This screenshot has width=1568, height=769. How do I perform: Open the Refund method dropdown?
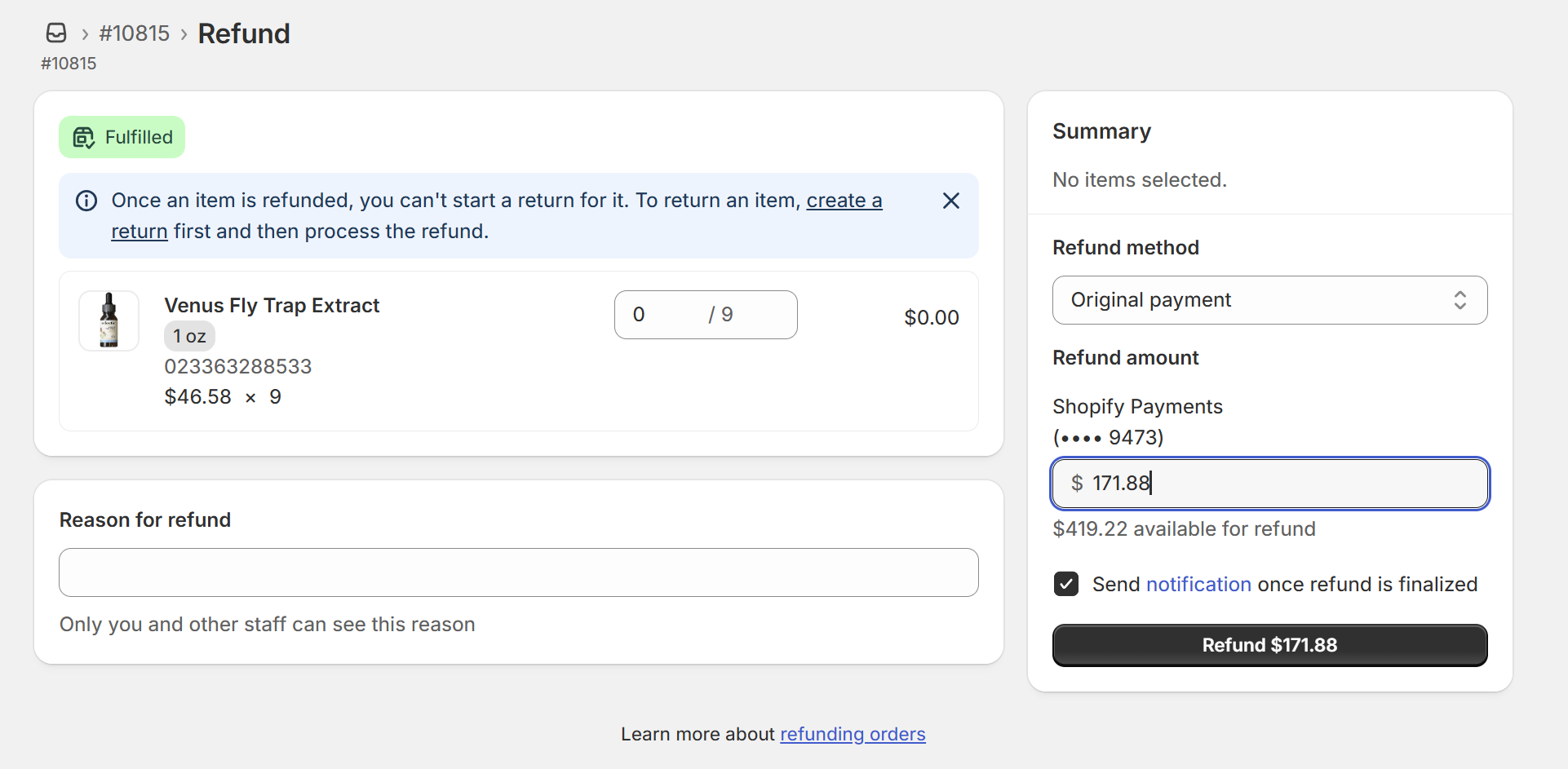(x=1269, y=300)
